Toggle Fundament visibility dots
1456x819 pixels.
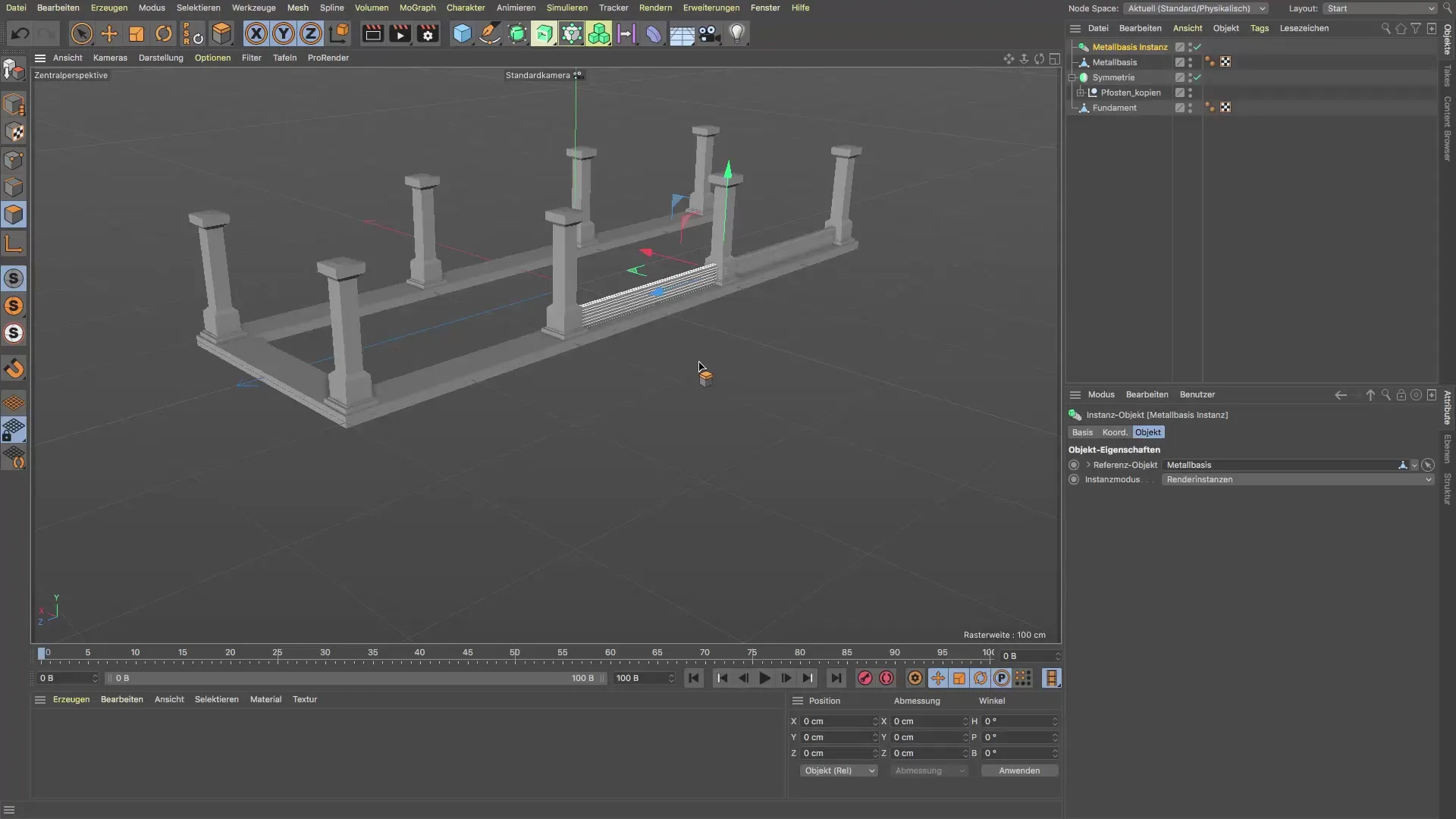pos(1190,108)
